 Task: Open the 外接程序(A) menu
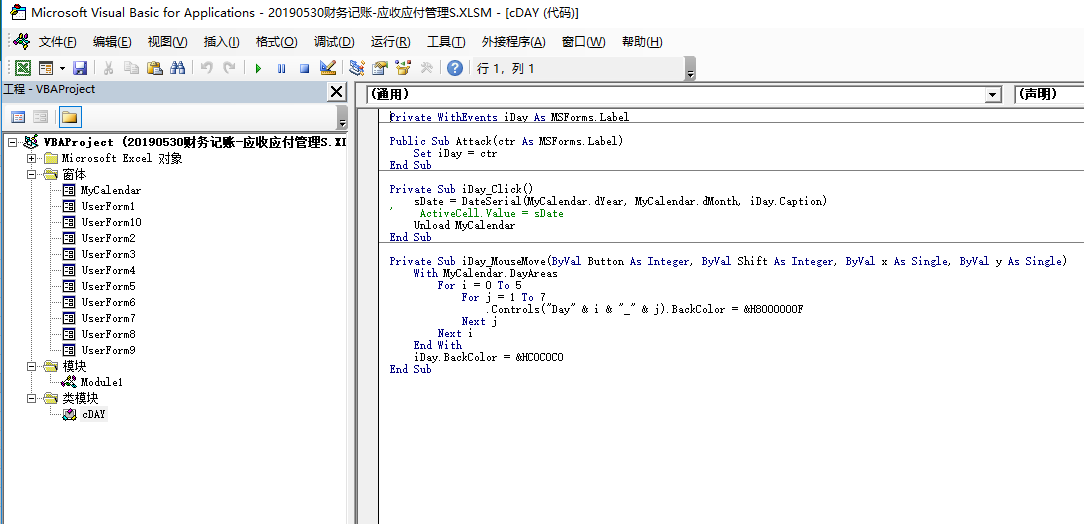pyautogui.click(x=514, y=42)
